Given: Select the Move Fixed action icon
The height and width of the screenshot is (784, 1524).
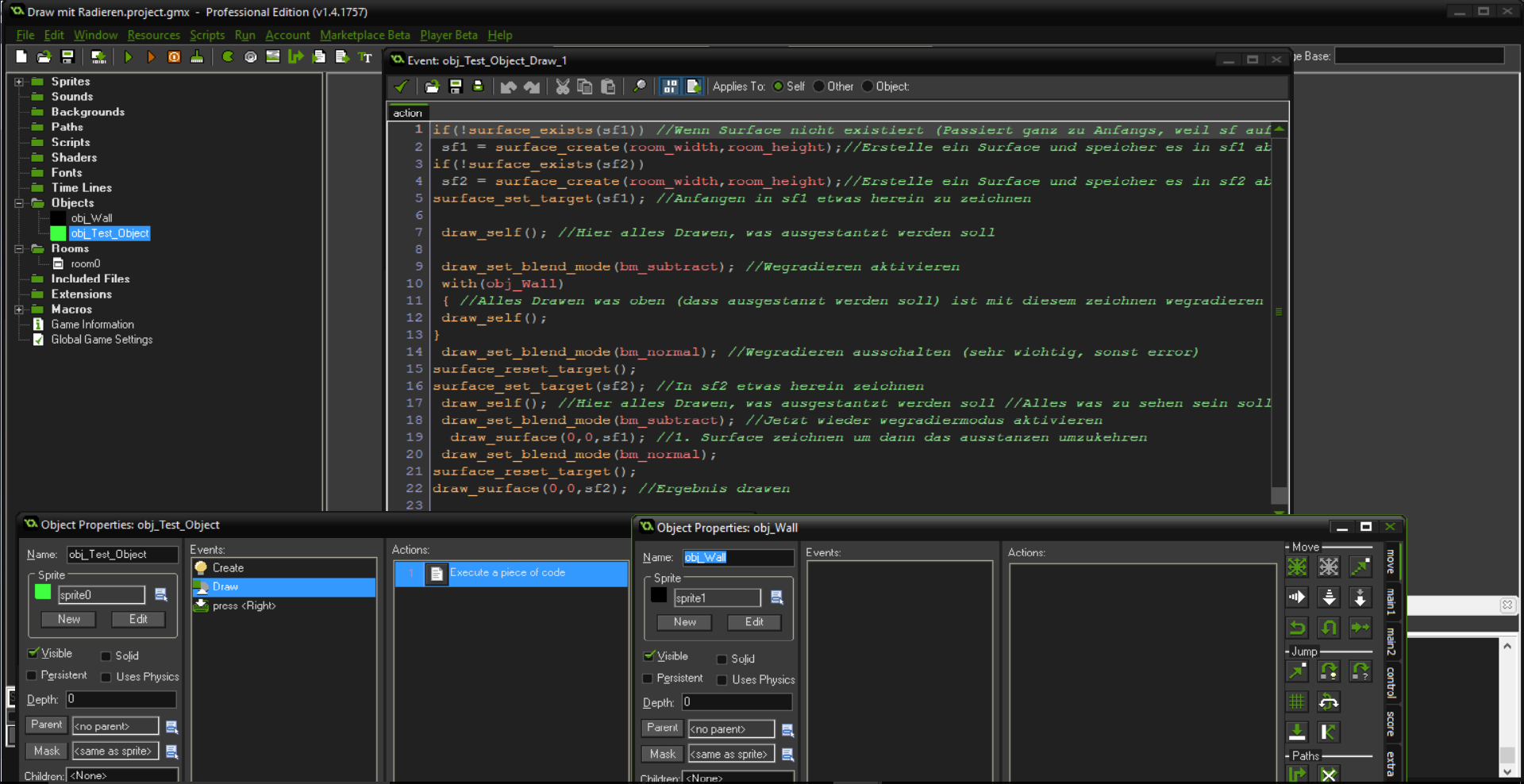Looking at the screenshot, I should (x=1297, y=567).
